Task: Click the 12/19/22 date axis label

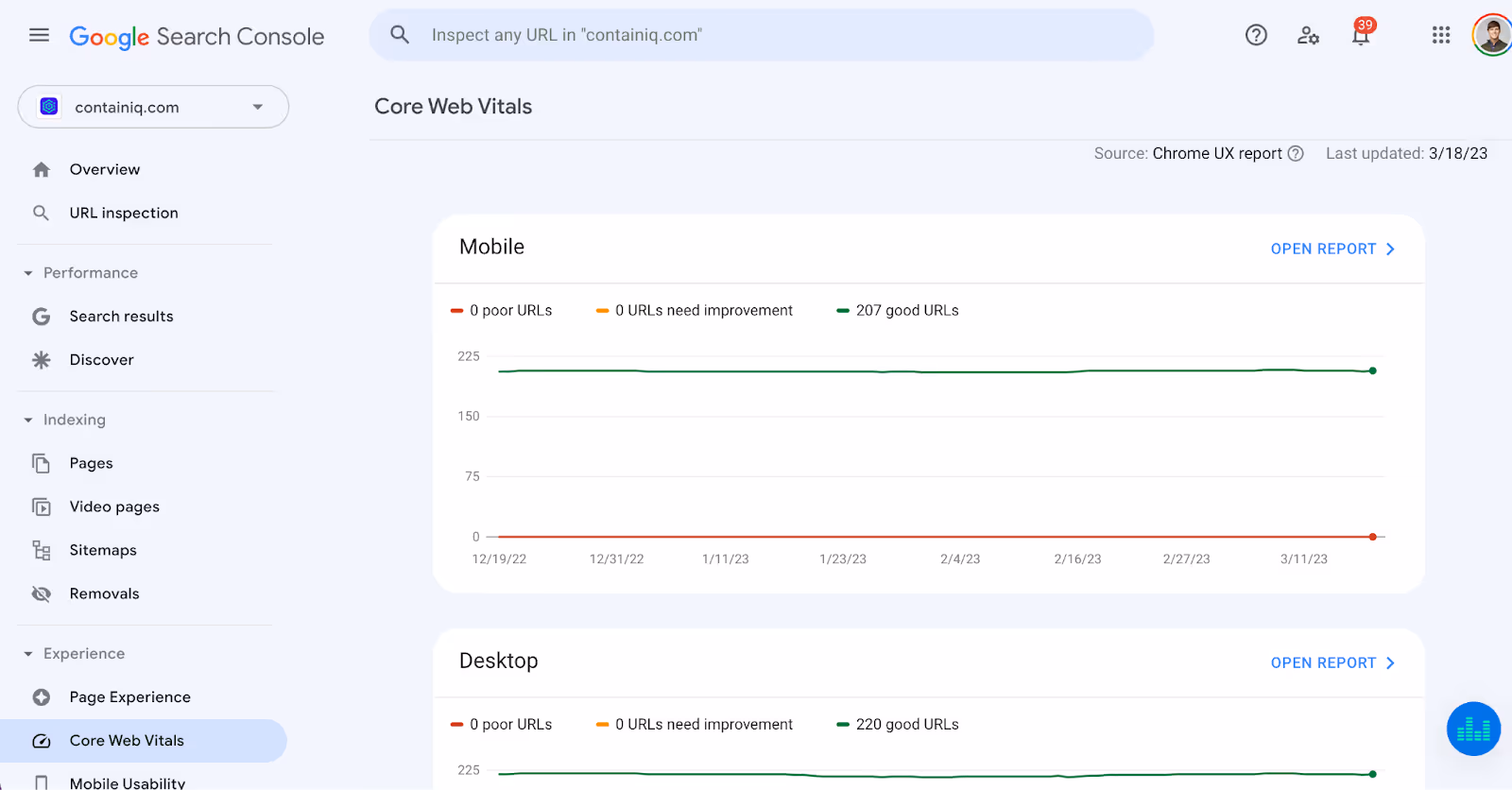Action: (499, 559)
